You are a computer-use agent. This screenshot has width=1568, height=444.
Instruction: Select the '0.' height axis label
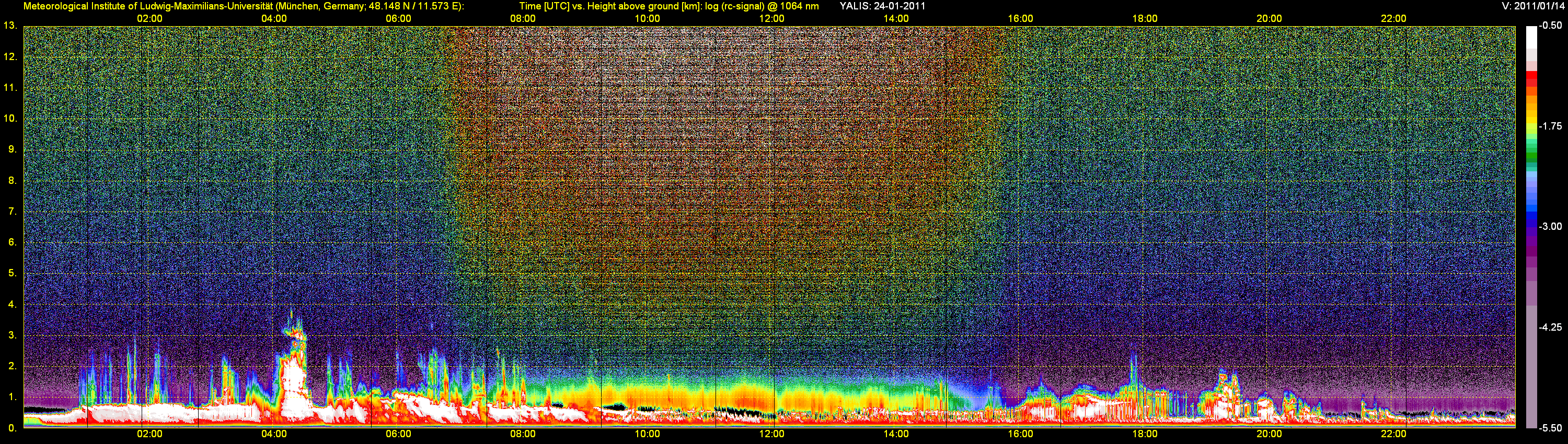13,428
